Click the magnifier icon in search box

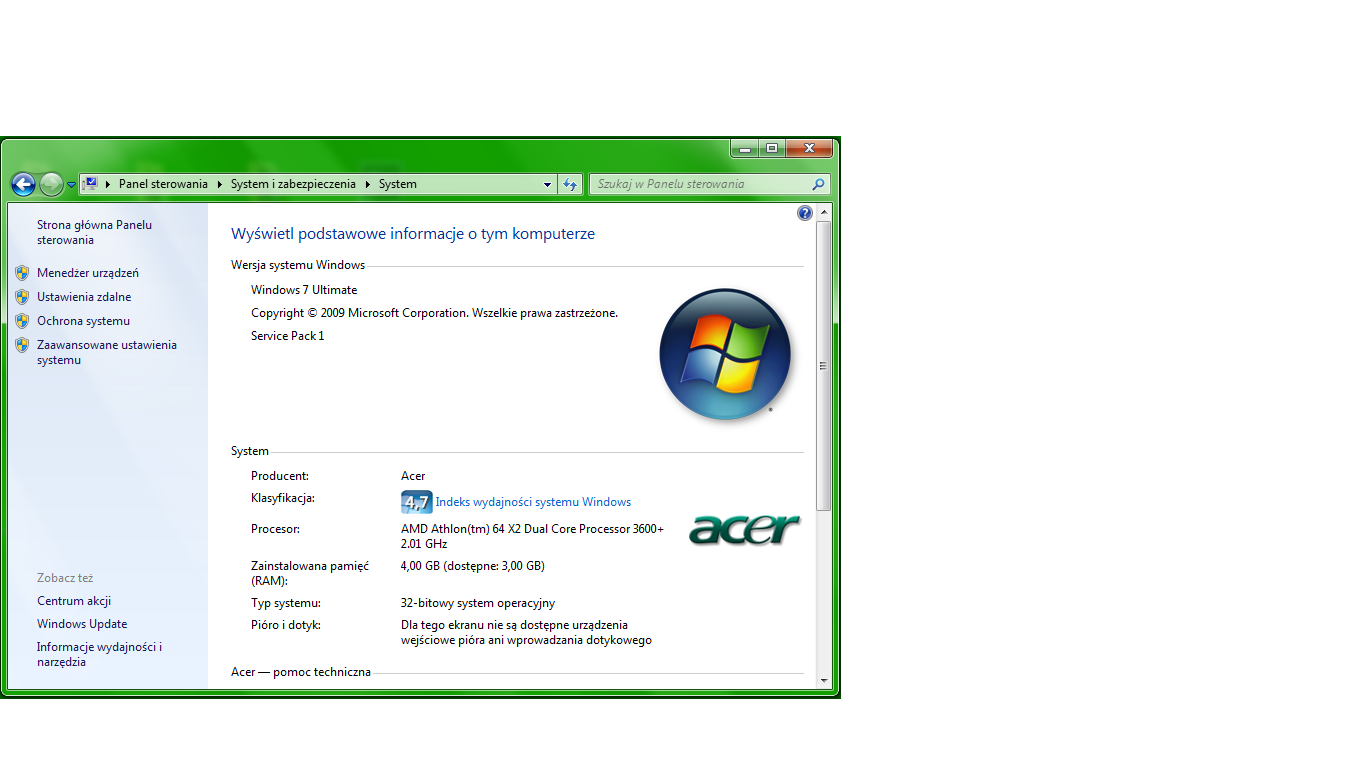click(x=818, y=184)
